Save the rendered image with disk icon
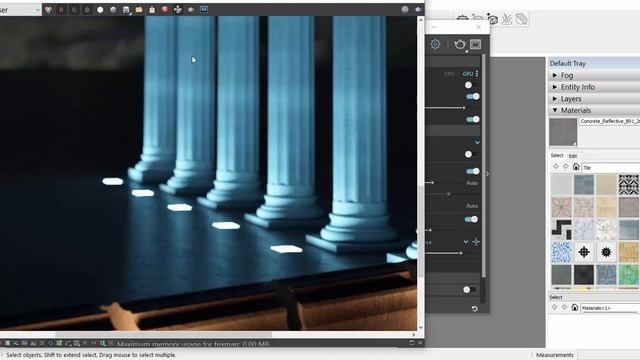This screenshot has width=640, height=360. point(126,9)
